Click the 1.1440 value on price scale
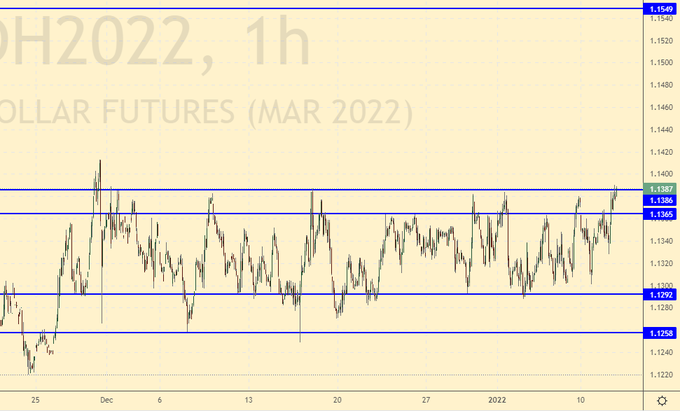 (660, 129)
